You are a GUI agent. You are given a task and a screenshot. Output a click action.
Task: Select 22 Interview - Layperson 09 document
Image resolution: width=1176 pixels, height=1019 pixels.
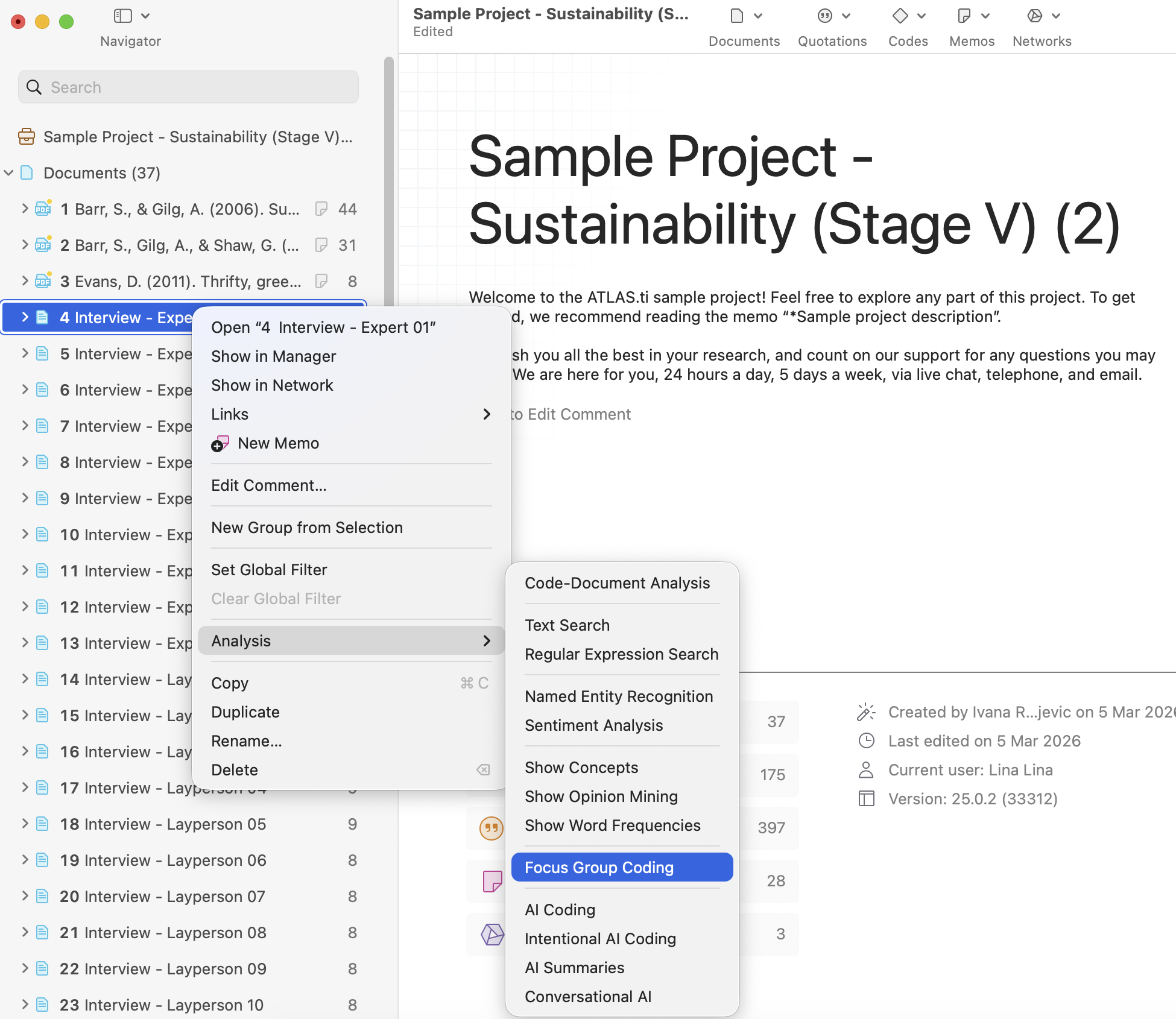[163, 969]
